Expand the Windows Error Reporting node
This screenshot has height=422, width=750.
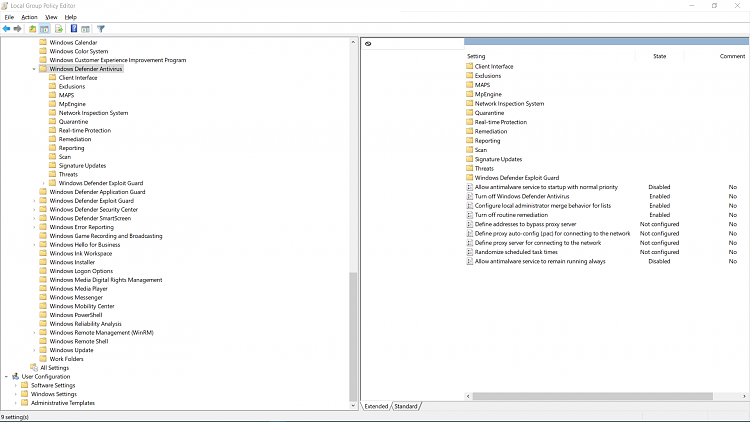[x=34, y=227]
